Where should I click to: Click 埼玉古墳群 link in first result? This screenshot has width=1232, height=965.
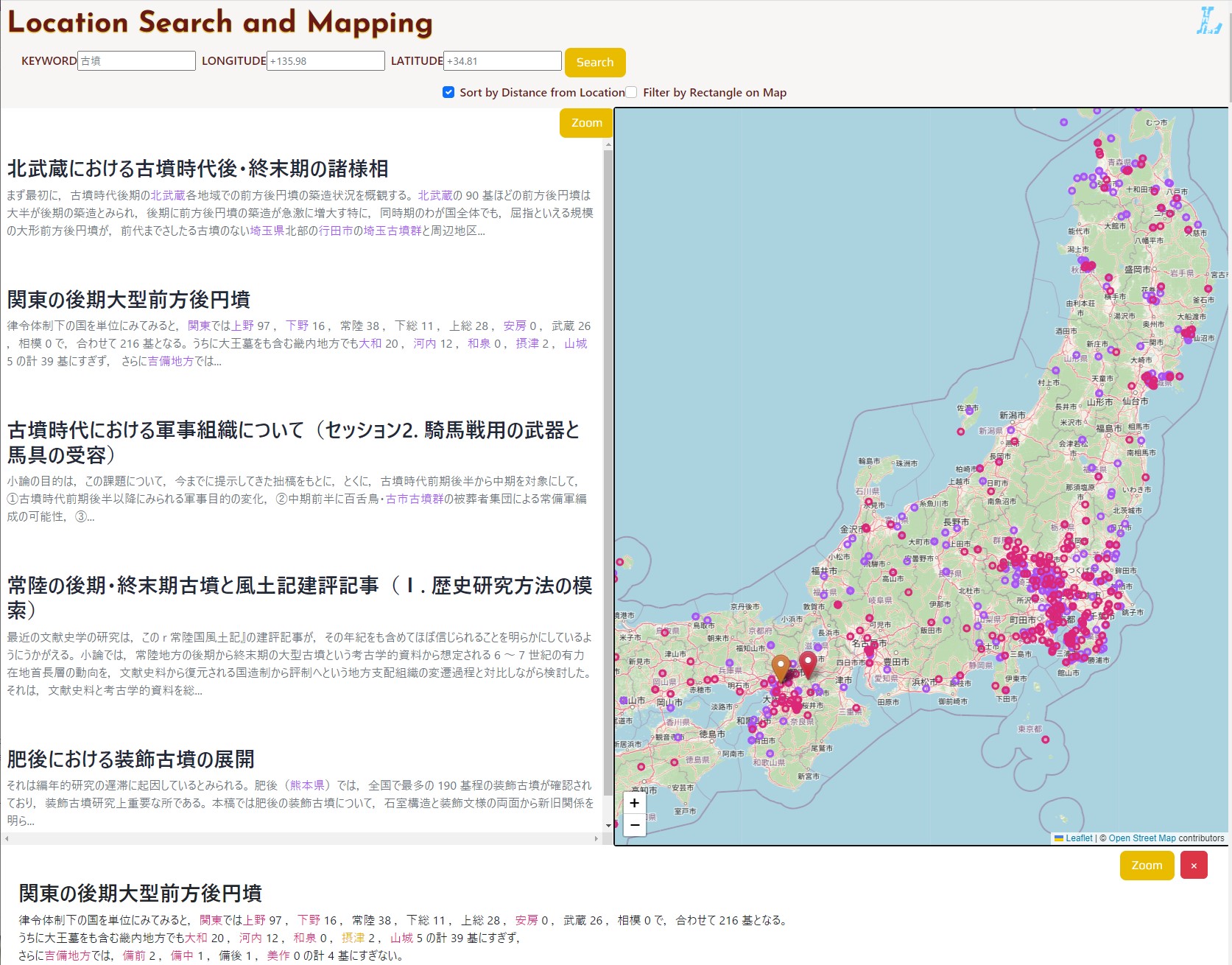tap(393, 231)
